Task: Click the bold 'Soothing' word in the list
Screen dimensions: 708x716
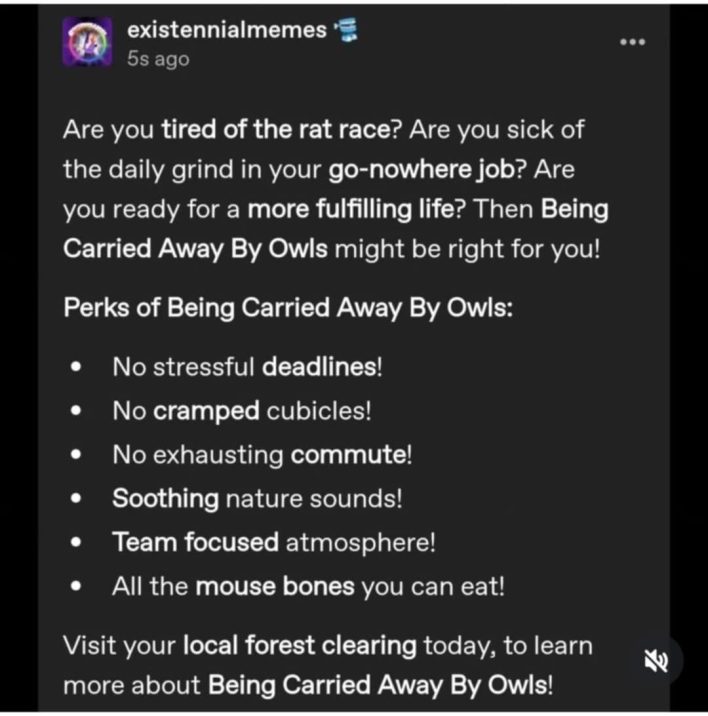Action: click(x=165, y=498)
